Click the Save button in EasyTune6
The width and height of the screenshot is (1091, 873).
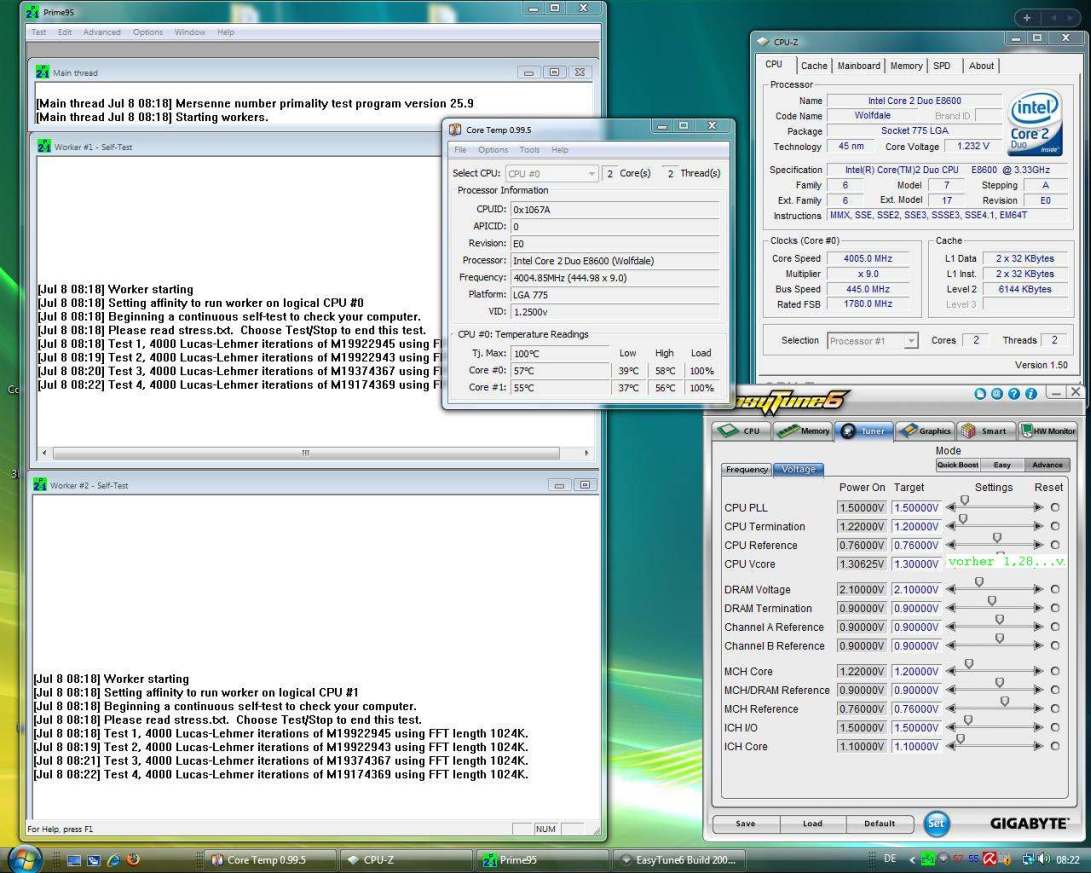[745, 824]
